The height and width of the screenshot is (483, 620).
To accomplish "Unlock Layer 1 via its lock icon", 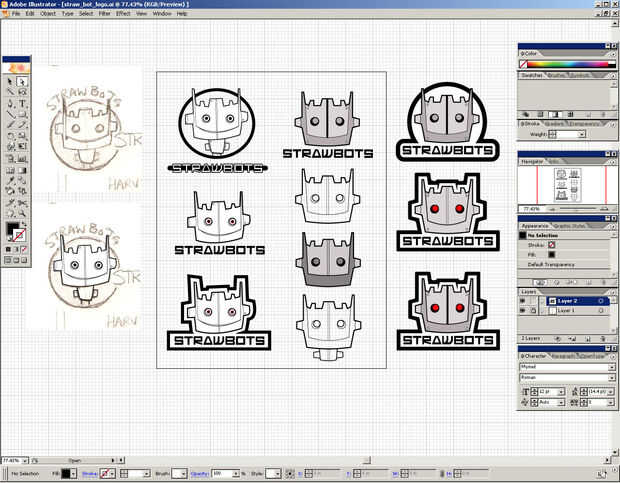I will click(533, 311).
